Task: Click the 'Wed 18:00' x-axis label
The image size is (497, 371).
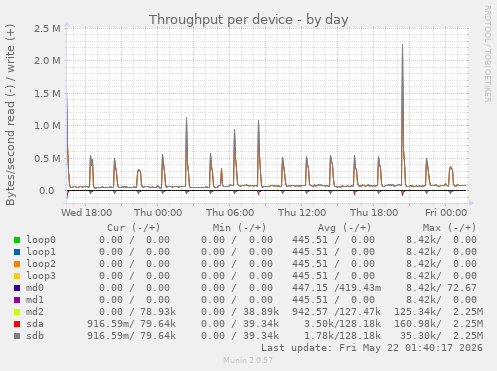Action: [86, 212]
